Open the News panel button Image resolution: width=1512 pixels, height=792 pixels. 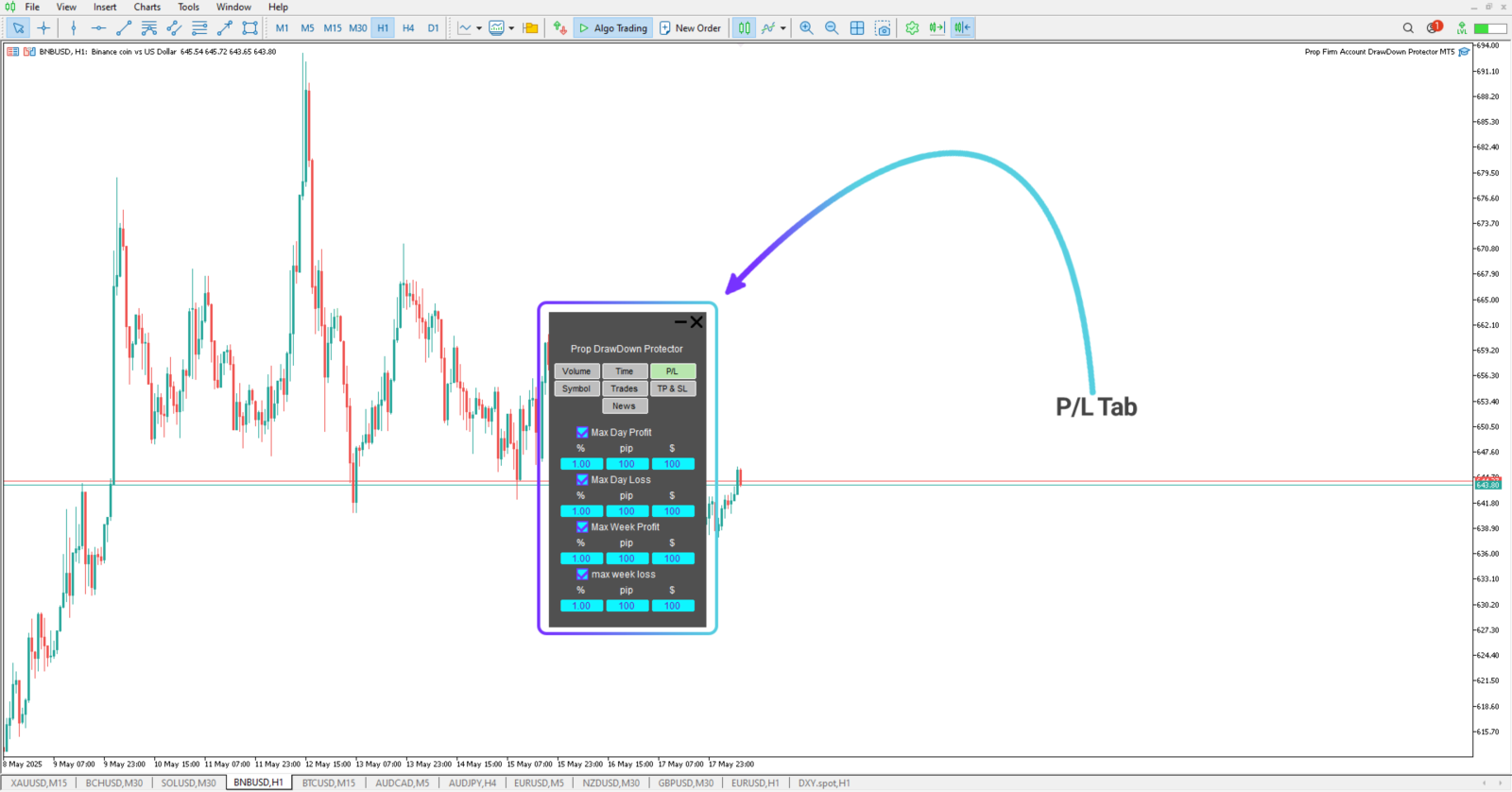(624, 406)
